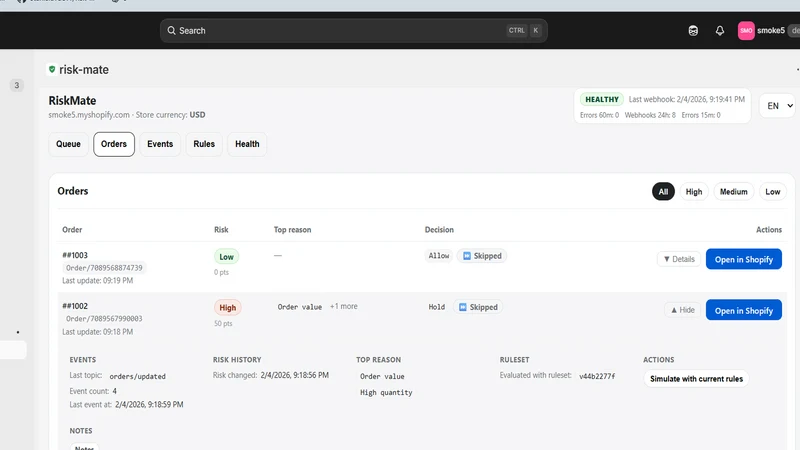Click ruleset version v44b2277f

click(x=597, y=376)
